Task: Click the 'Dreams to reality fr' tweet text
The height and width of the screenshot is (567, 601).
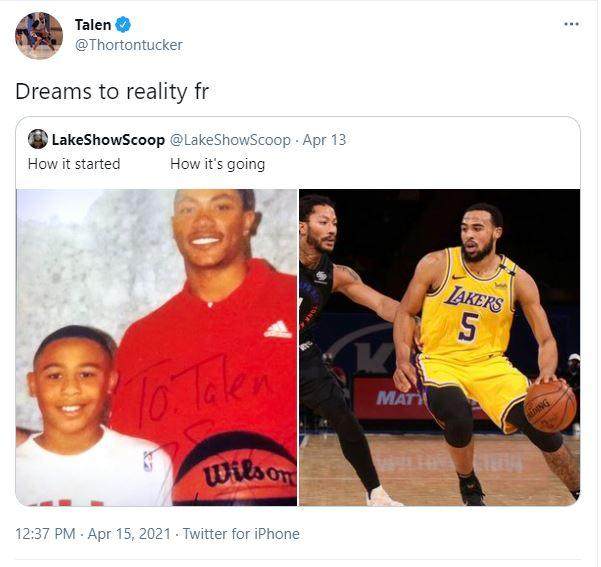Action: coord(112,91)
